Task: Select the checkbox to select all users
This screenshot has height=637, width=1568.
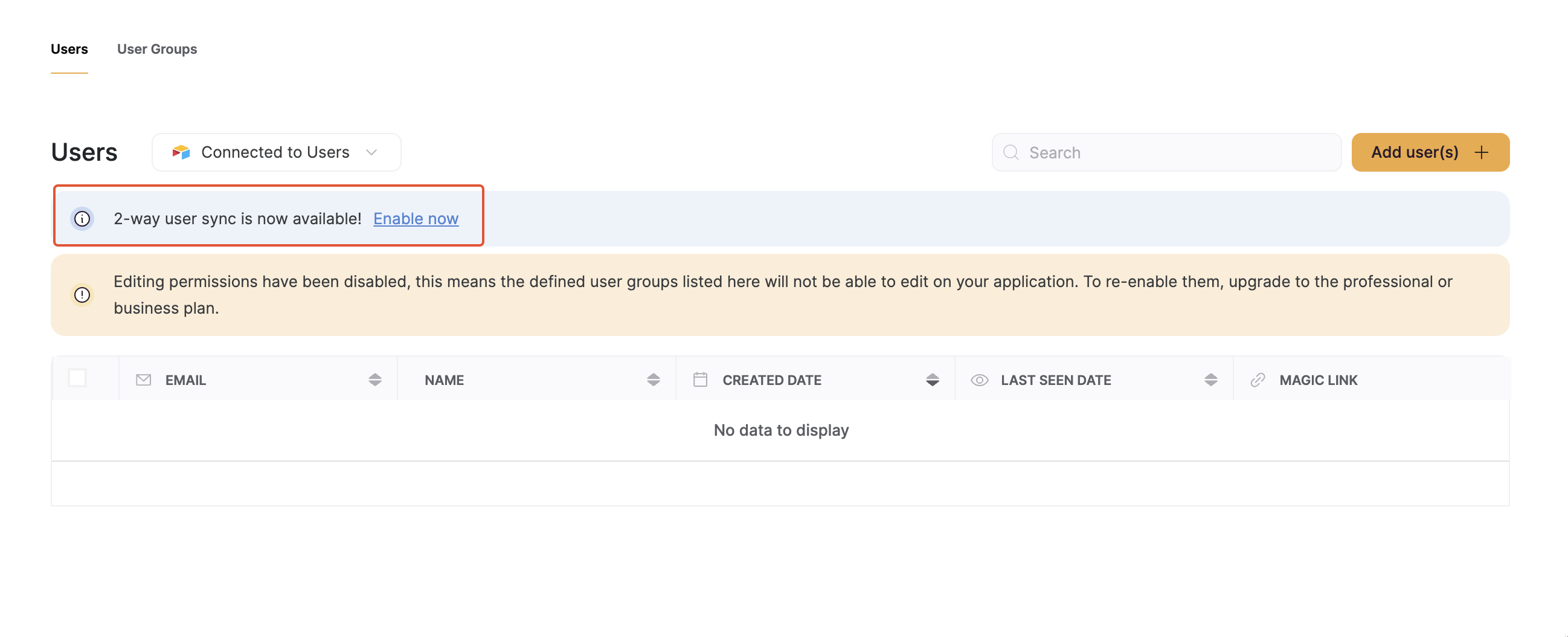Action: pos(79,378)
